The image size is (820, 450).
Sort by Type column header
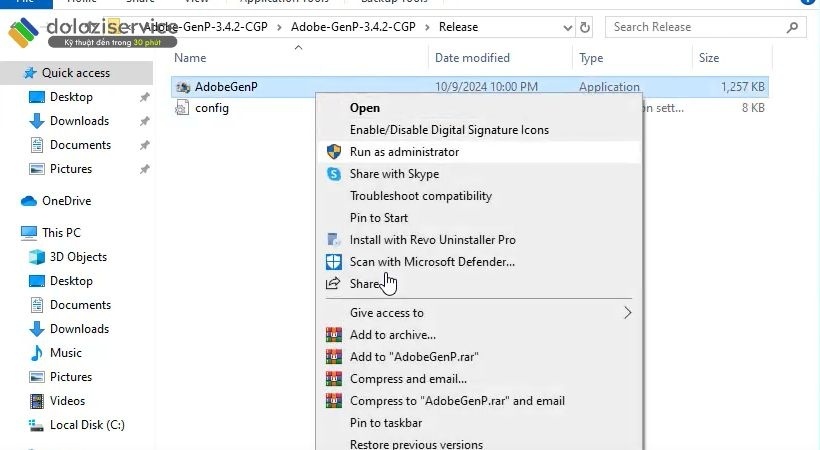click(591, 58)
